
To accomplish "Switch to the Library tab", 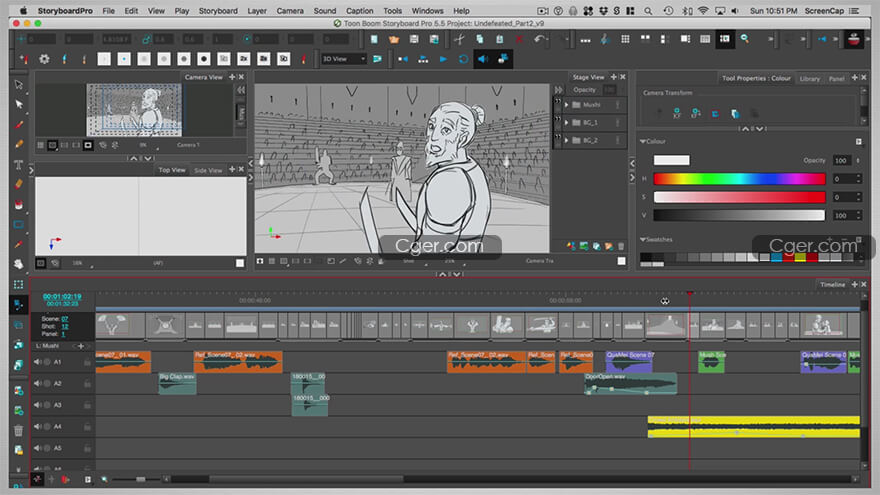I will point(809,79).
